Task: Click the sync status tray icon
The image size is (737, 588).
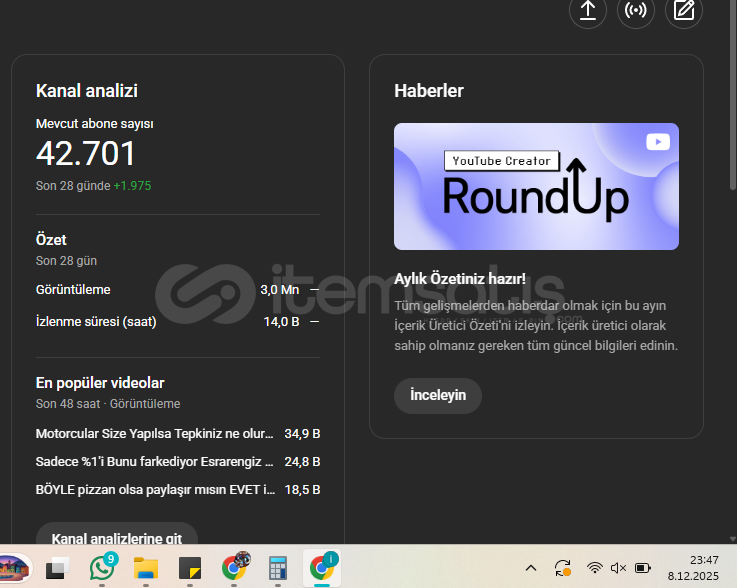Action: 563,568
